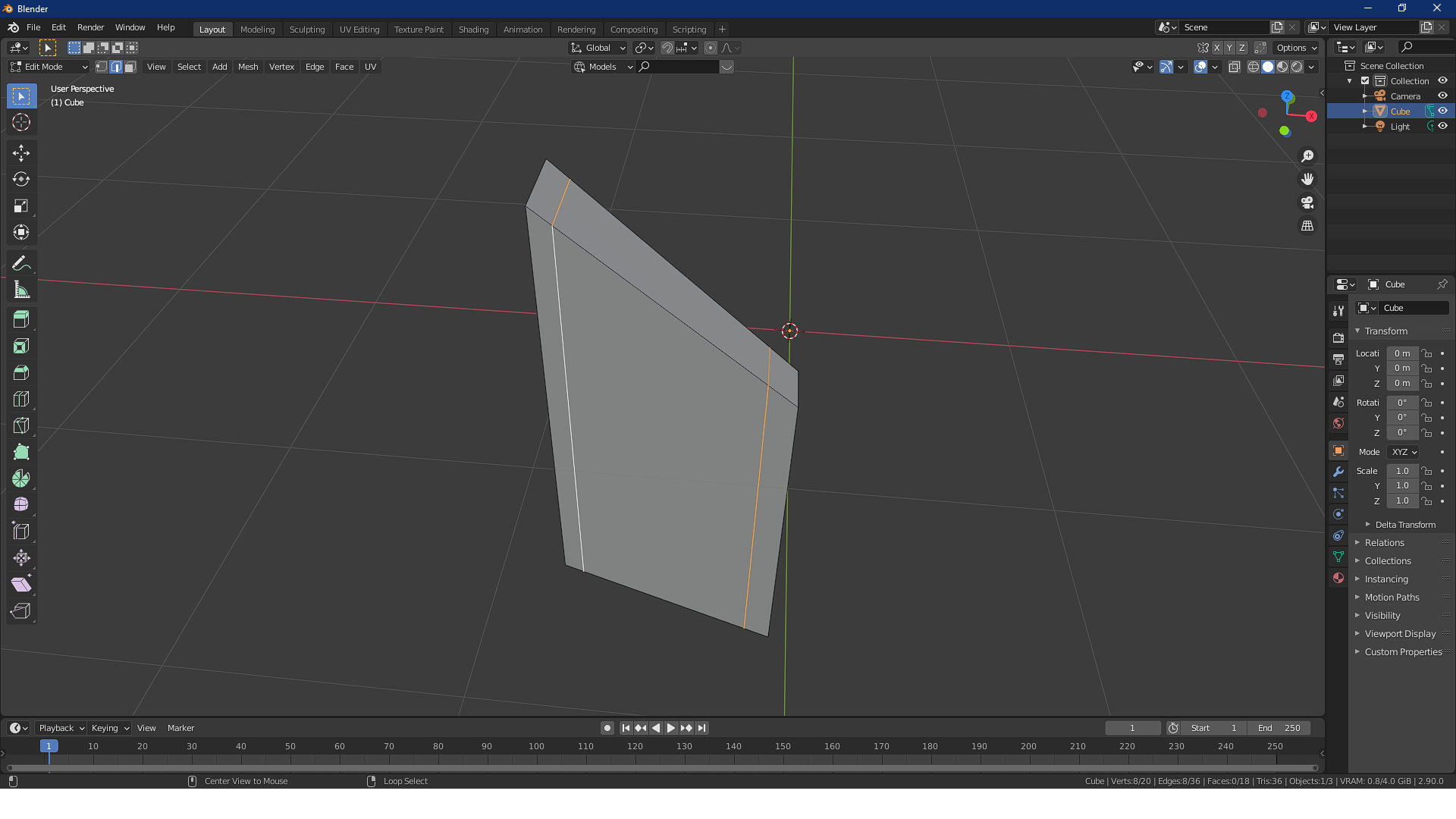Select the Inset Faces tool
This screenshot has width=1456, height=819.
point(21,346)
